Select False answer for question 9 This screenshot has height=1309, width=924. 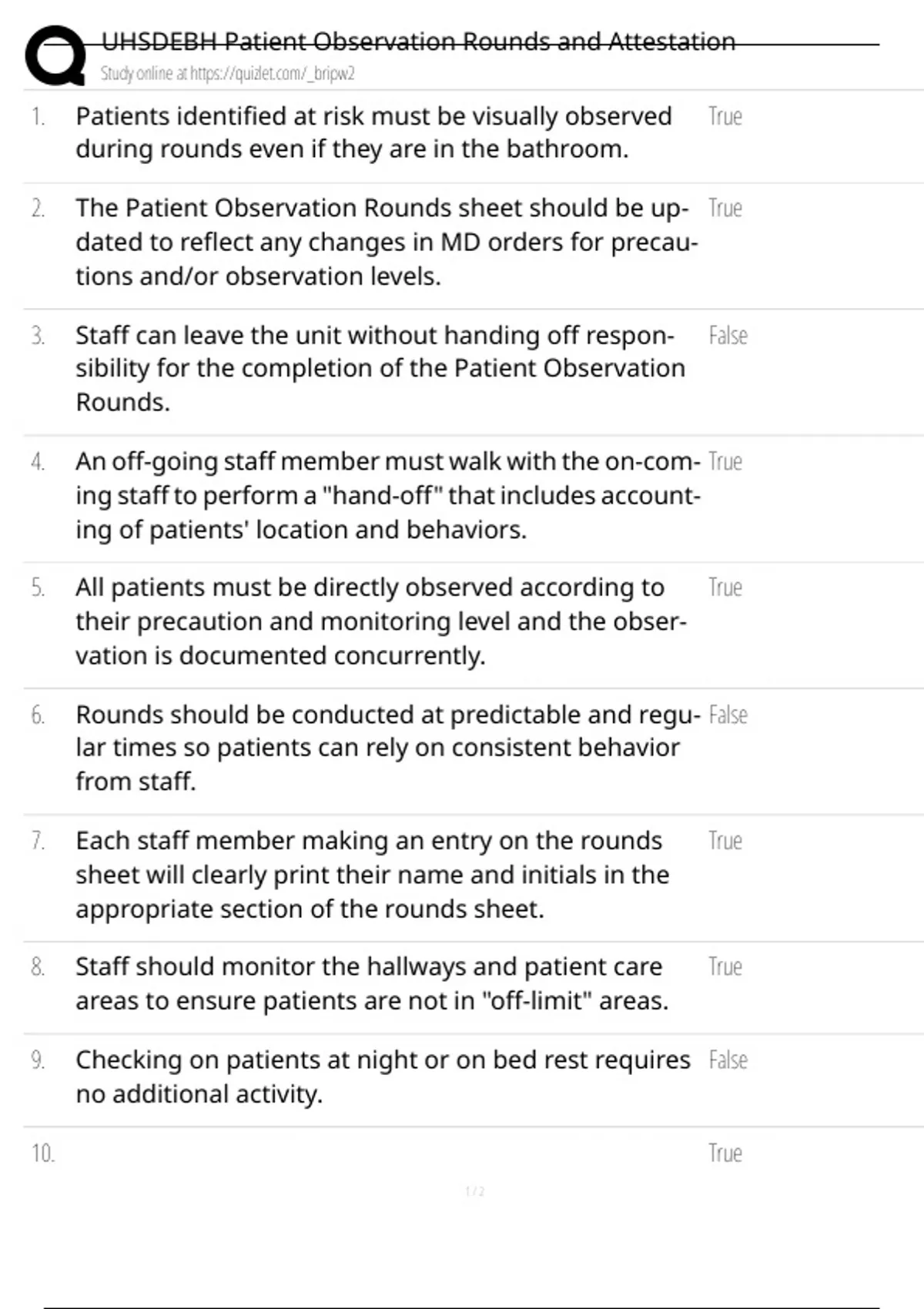[728, 1060]
